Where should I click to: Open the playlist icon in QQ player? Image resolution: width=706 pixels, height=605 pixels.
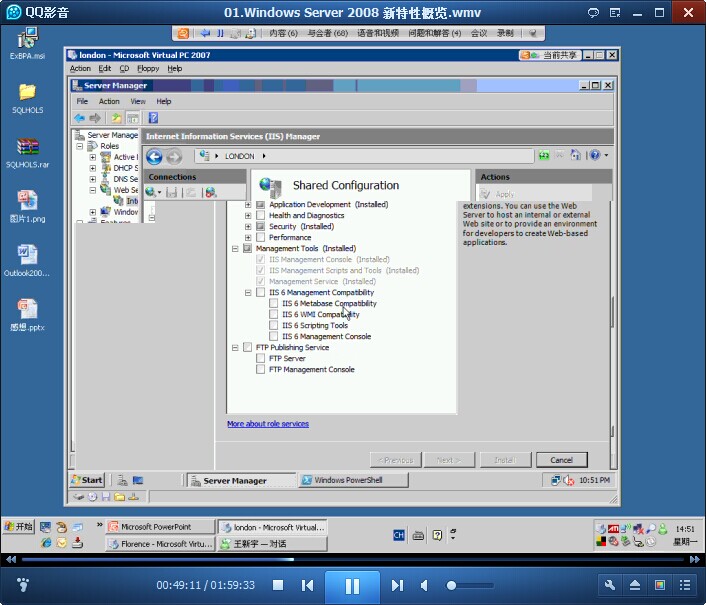(685, 585)
